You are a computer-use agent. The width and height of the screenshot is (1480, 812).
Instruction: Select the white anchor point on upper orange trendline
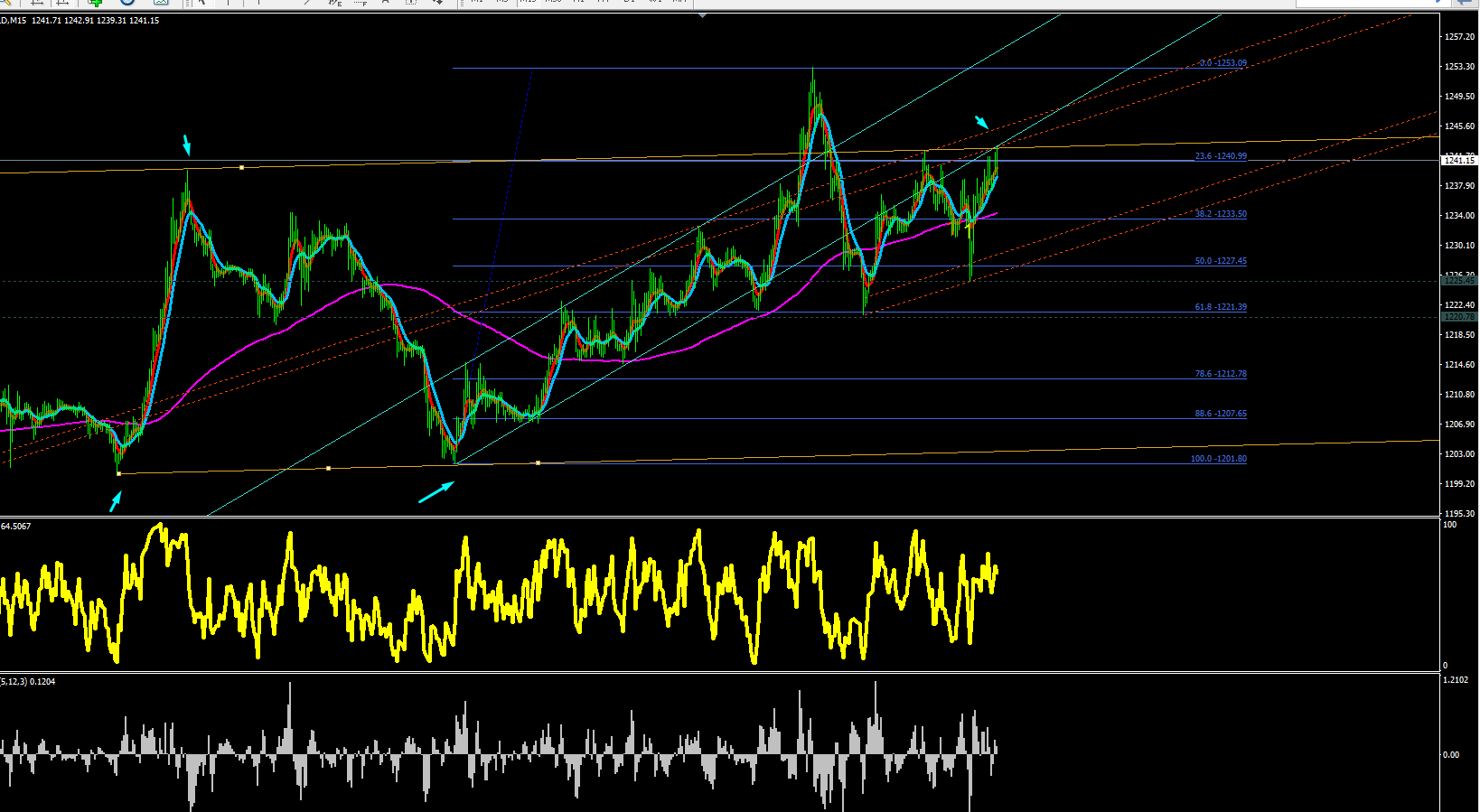point(241,167)
